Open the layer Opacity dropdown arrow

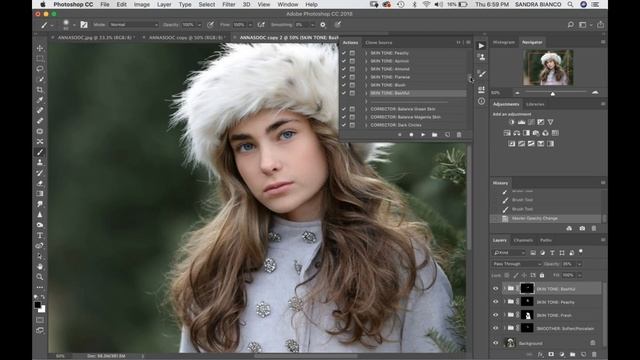[579, 264]
